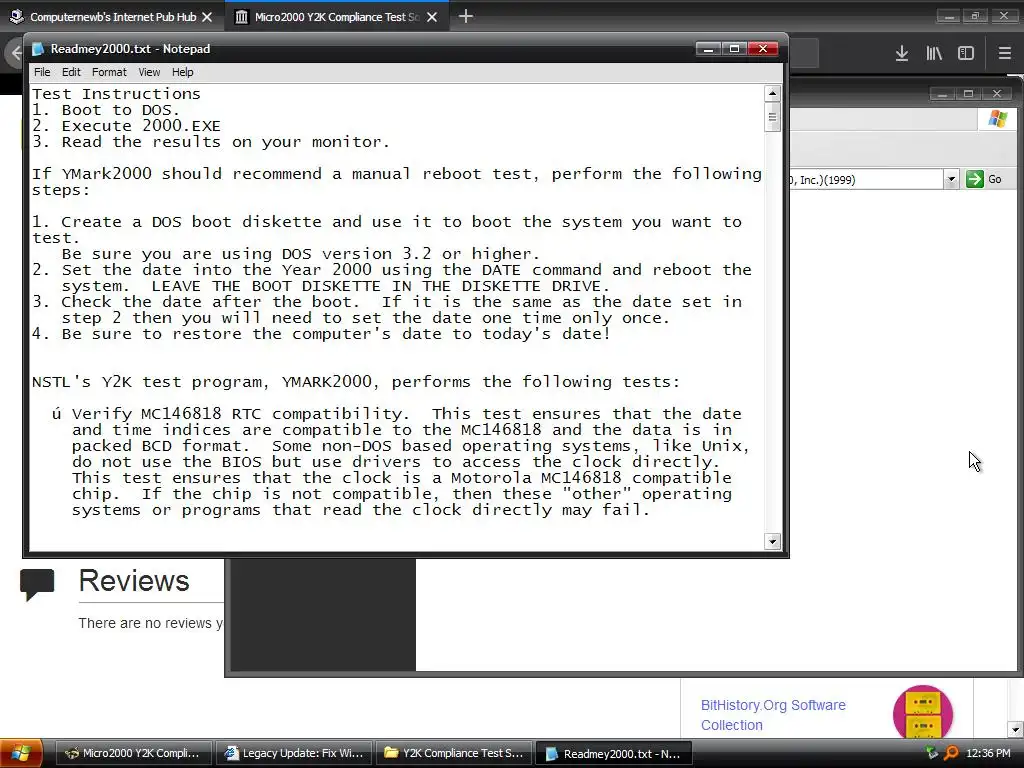Open Notepad's Format menu
This screenshot has width=1024, height=768.
tap(109, 72)
